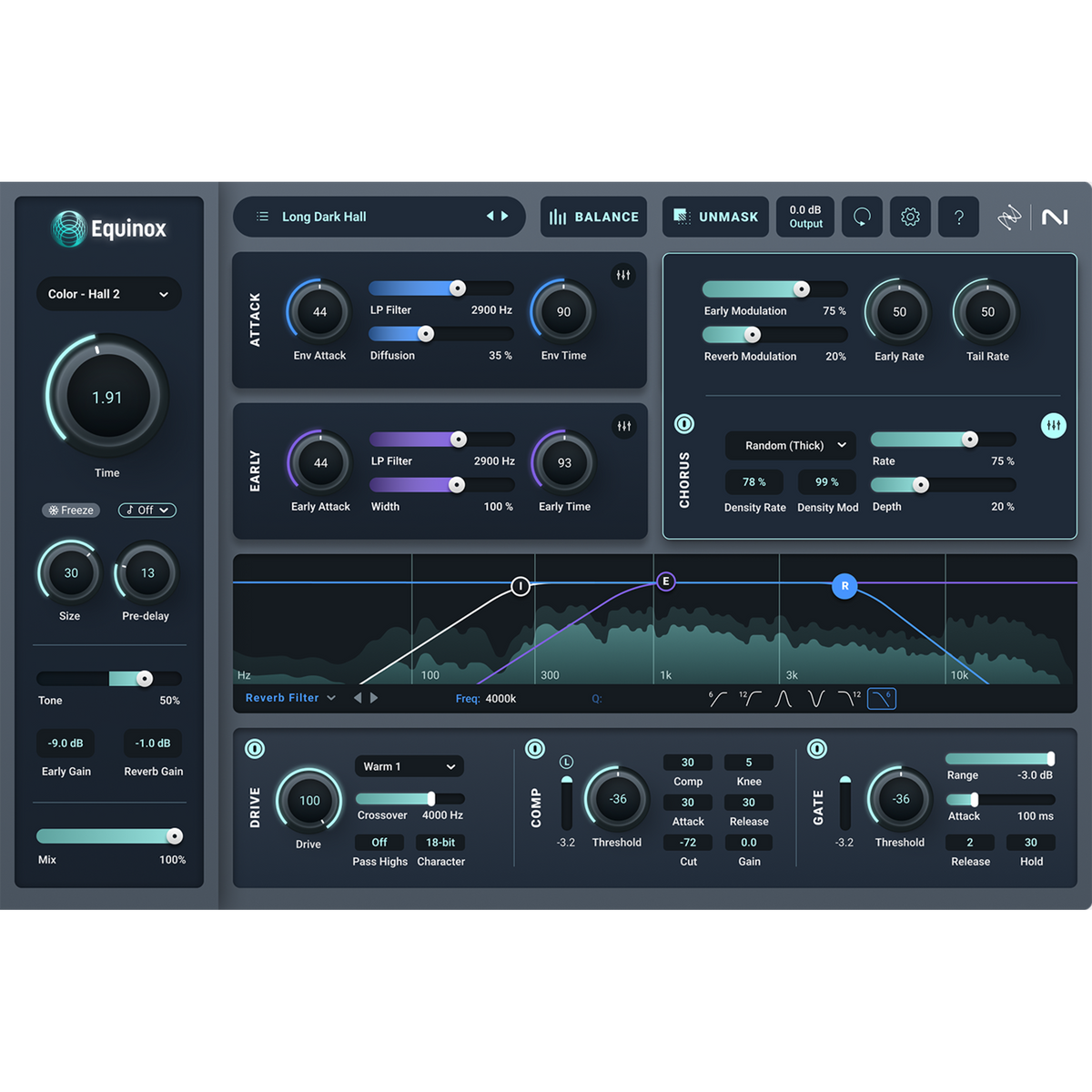Toggle Pass Highs Off button
Screen dimensions: 1092x1092
379,843
